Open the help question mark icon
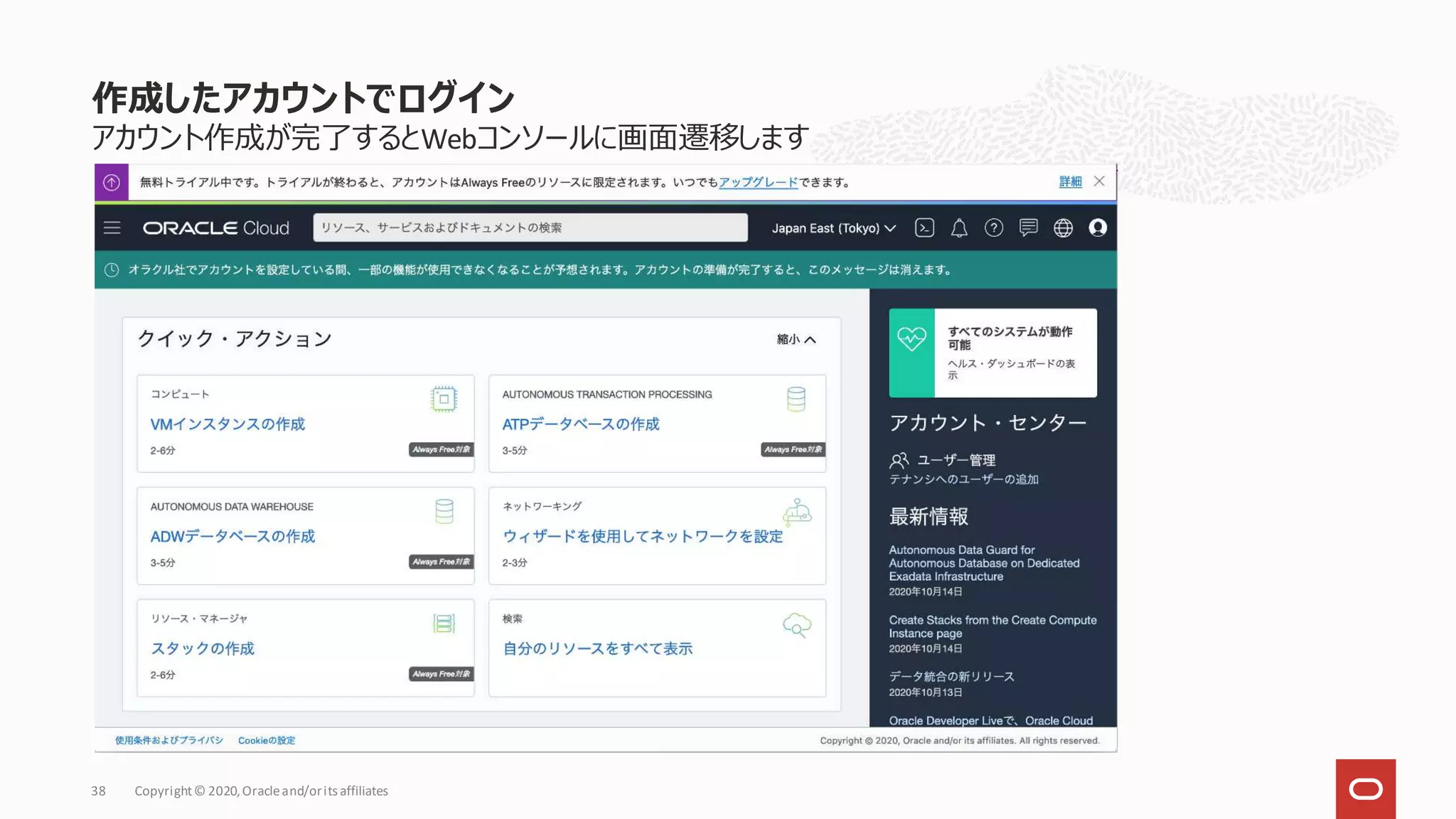1456x819 pixels. [x=993, y=227]
